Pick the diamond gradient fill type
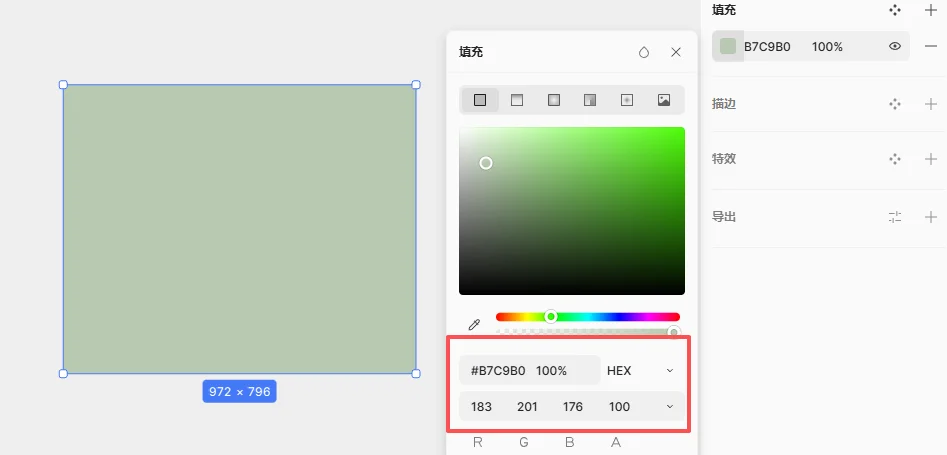The image size is (947, 455). click(x=627, y=100)
